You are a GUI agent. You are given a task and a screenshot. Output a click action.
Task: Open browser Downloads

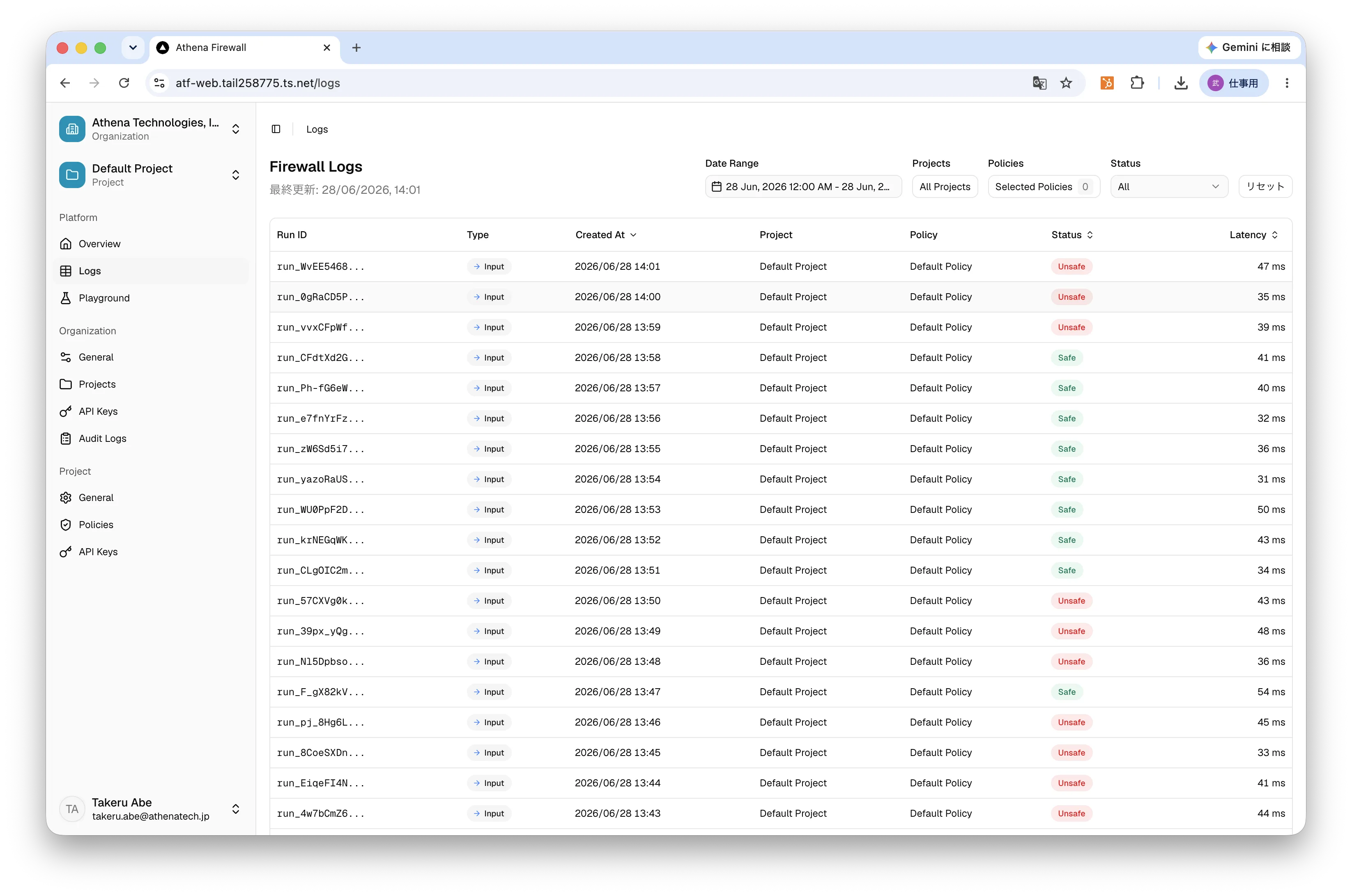pos(1181,83)
